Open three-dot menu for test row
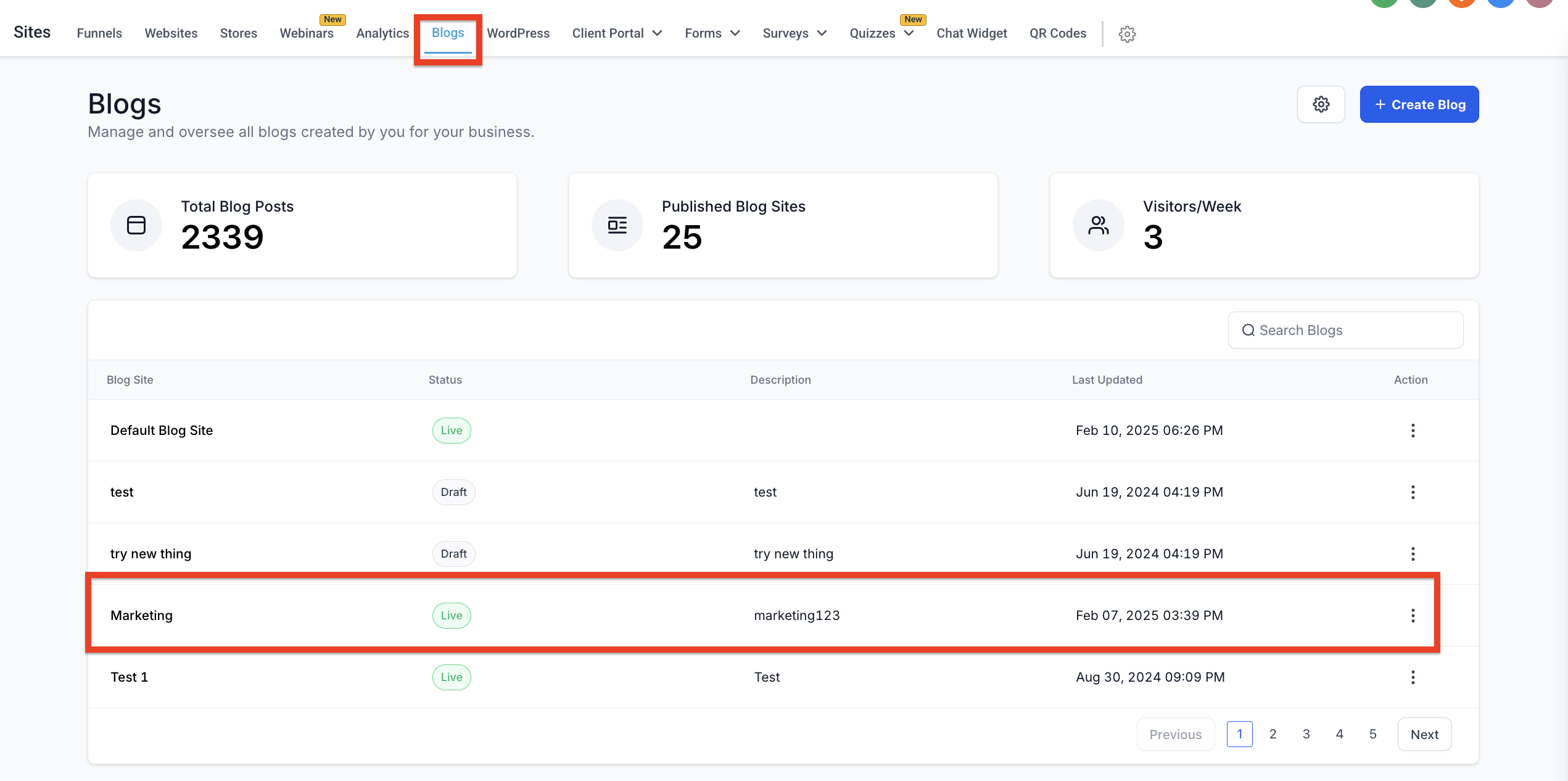The image size is (1568, 781). click(x=1413, y=492)
